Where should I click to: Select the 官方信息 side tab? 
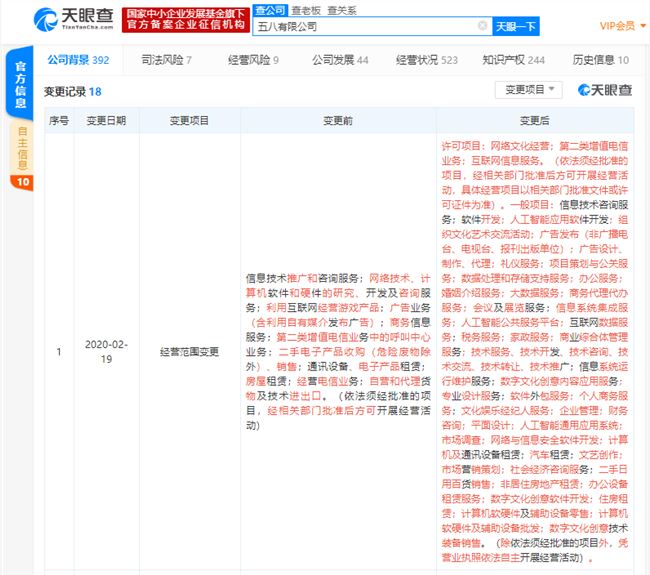[20, 85]
